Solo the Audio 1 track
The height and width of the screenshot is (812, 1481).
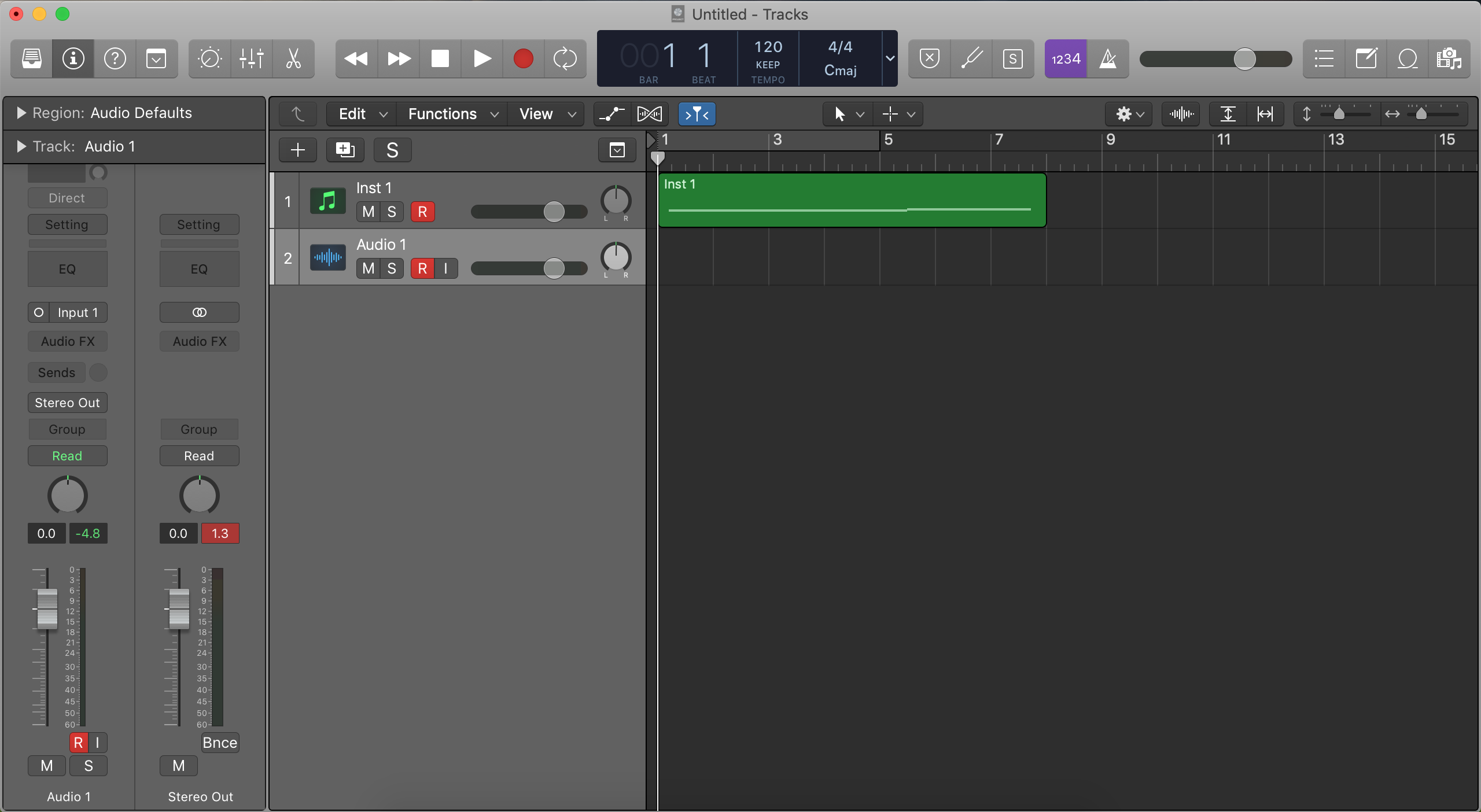point(392,268)
